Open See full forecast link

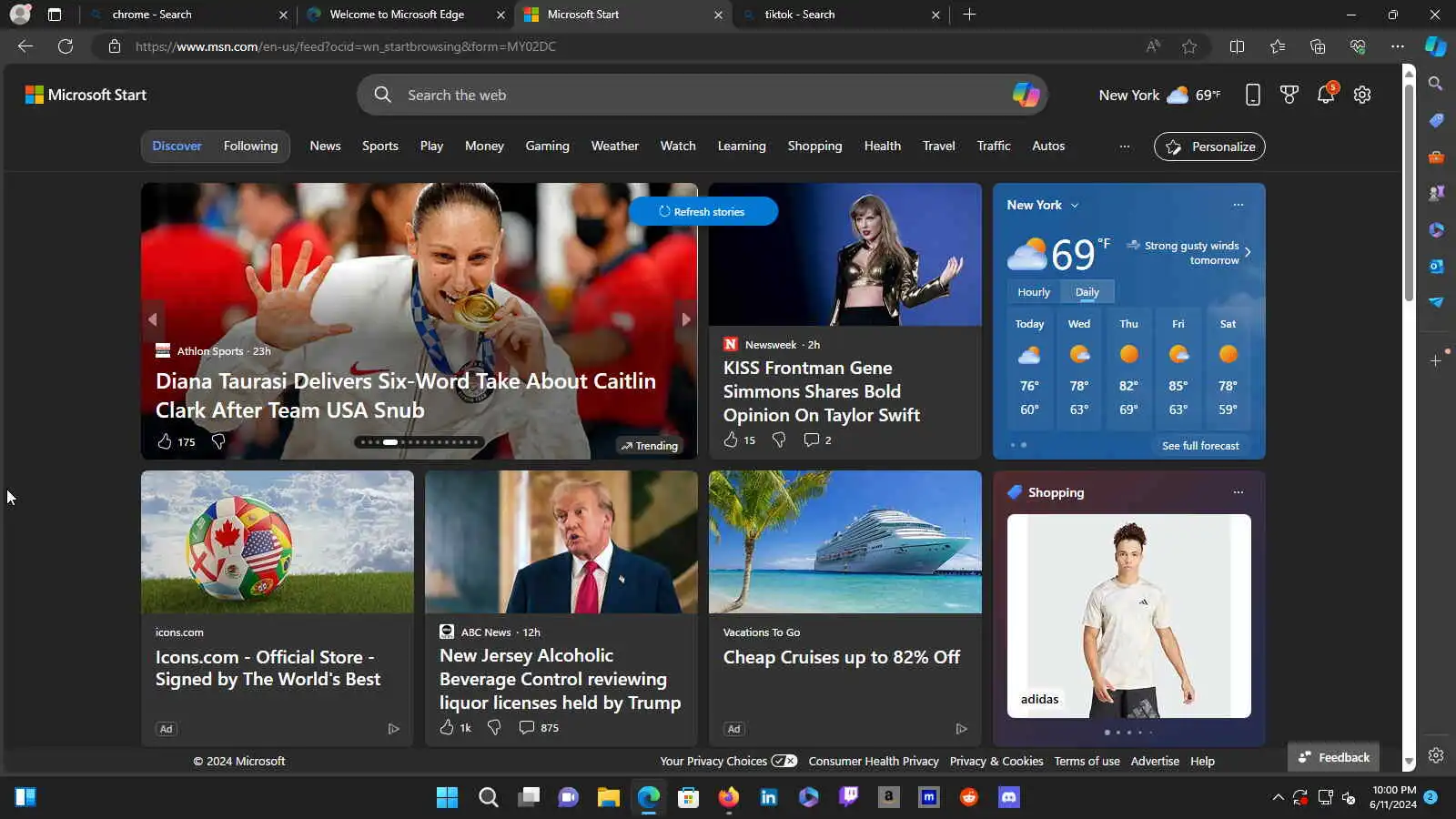coord(1200,446)
